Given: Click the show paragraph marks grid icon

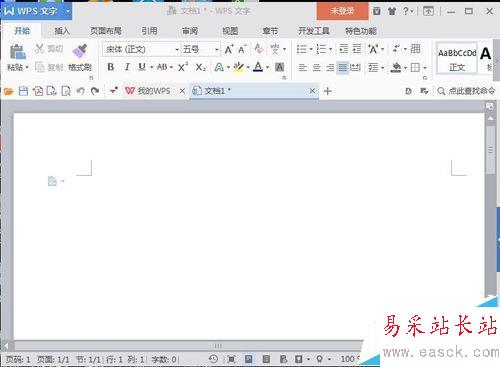Looking at the screenshot, I should coord(415,49).
